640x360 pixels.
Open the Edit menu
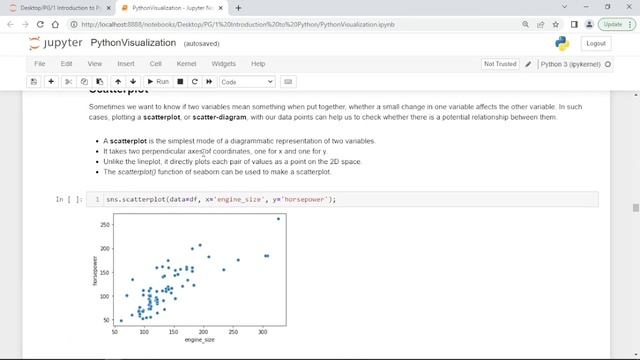(x=66, y=64)
